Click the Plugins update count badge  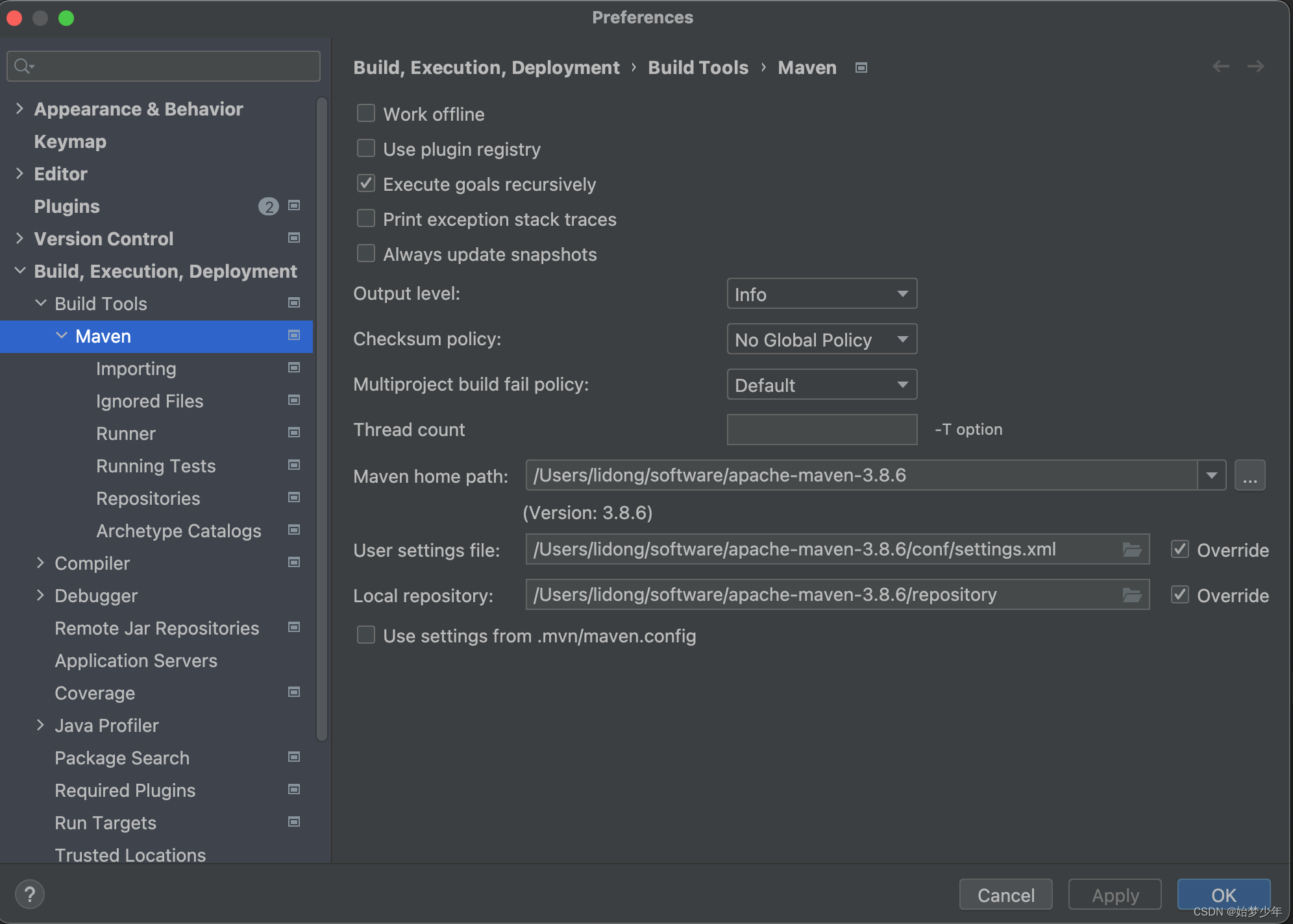[269, 206]
